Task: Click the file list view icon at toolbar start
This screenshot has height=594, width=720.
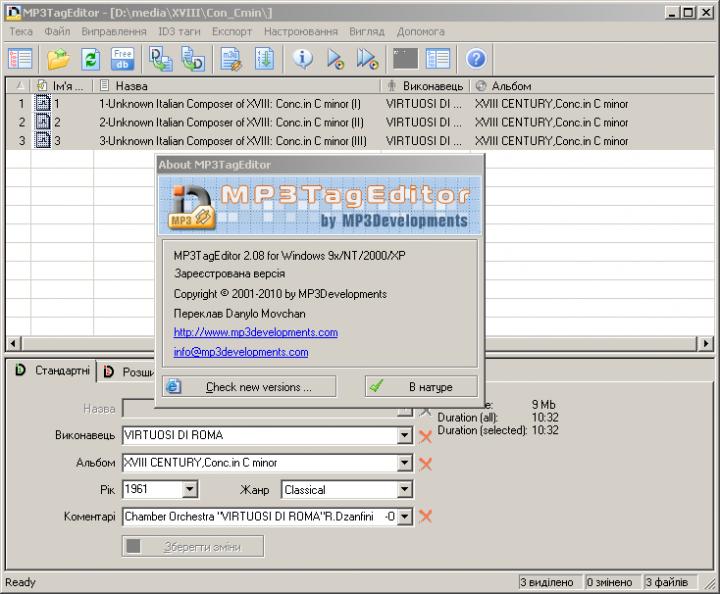Action: [x=20, y=59]
